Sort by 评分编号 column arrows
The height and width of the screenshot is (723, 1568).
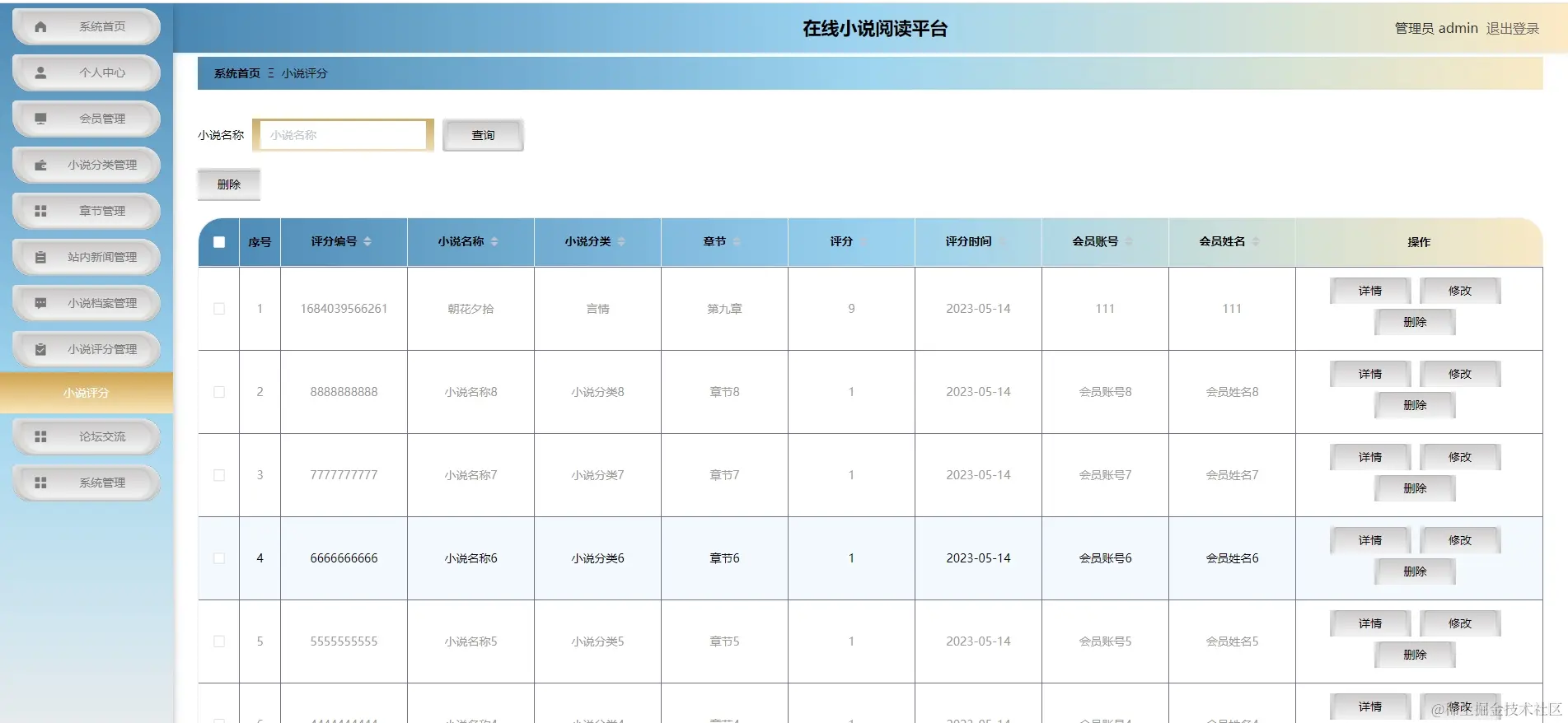click(x=367, y=241)
